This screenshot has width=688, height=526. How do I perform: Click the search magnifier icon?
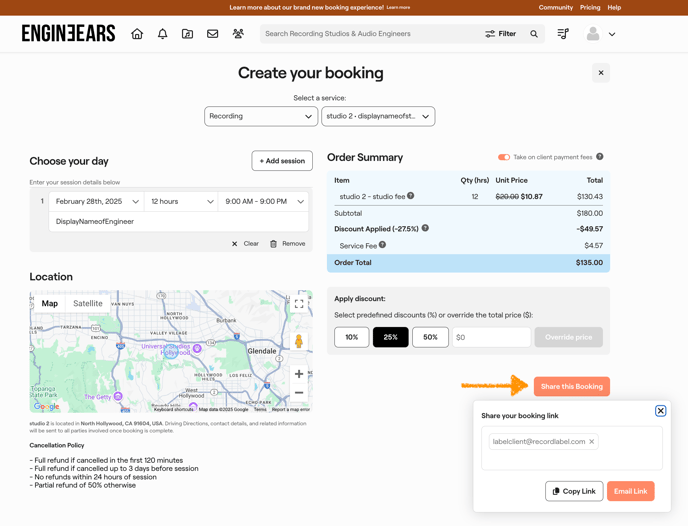click(534, 34)
